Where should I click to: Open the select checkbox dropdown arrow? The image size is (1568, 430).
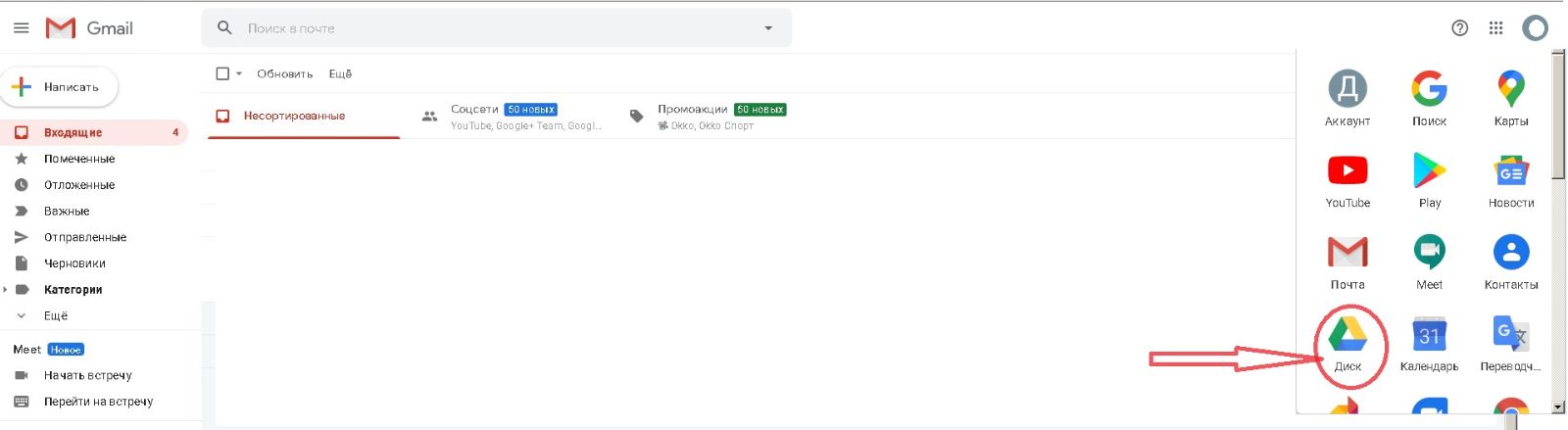pyautogui.click(x=238, y=73)
